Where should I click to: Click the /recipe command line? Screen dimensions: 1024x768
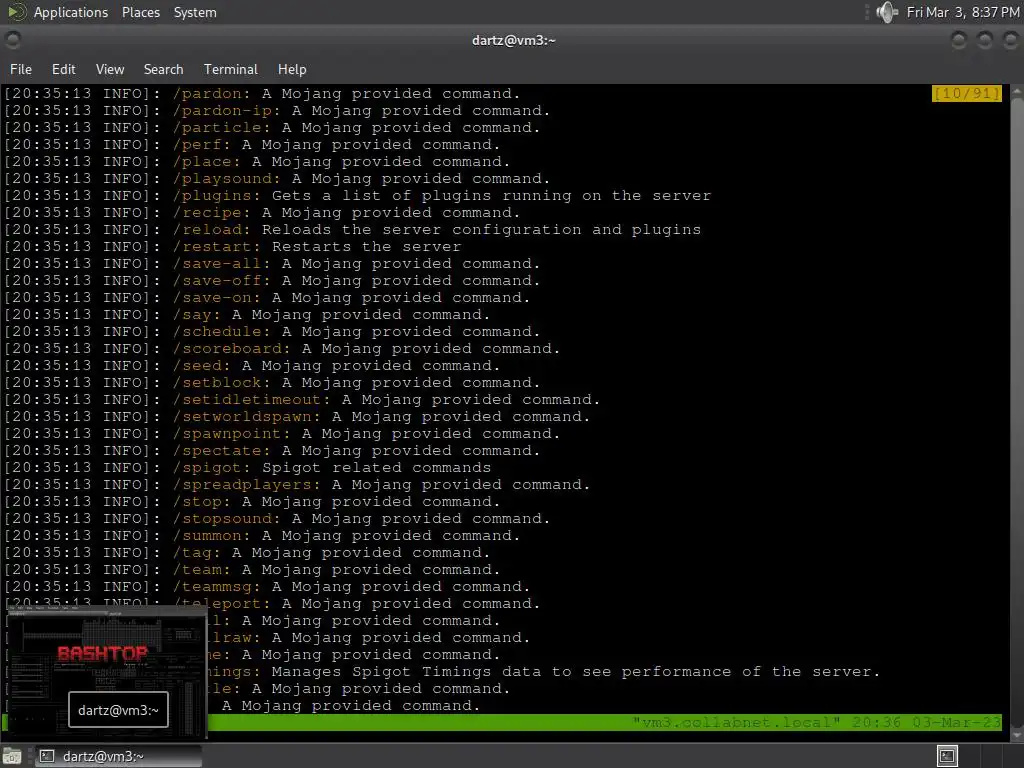click(x=263, y=212)
